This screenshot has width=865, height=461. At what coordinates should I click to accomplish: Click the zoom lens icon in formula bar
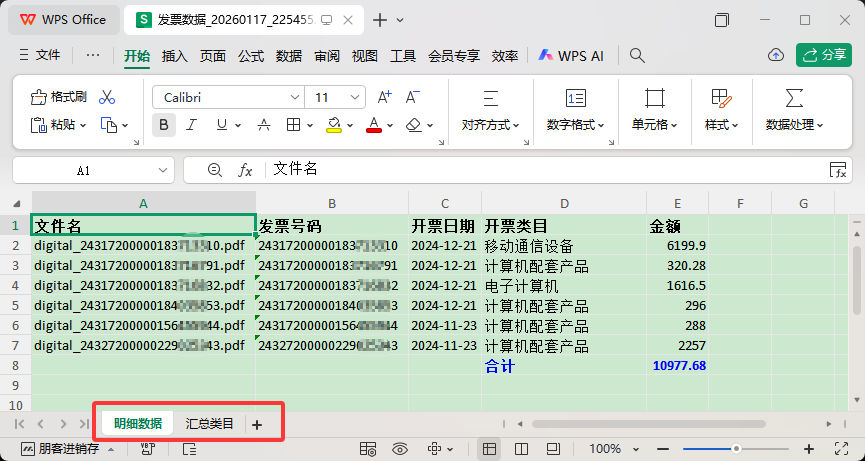click(x=215, y=170)
